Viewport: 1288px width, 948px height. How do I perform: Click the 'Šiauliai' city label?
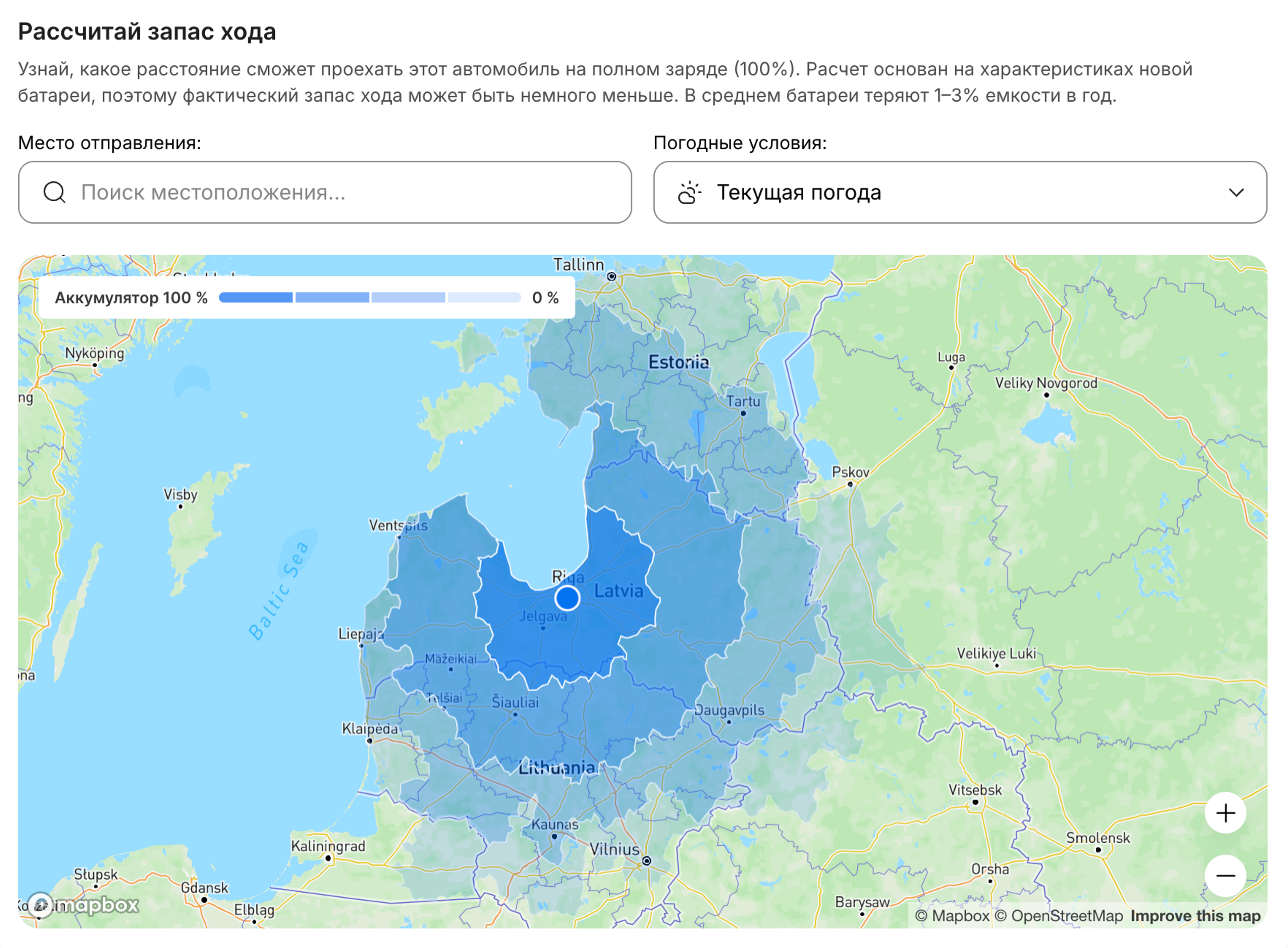click(515, 702)
